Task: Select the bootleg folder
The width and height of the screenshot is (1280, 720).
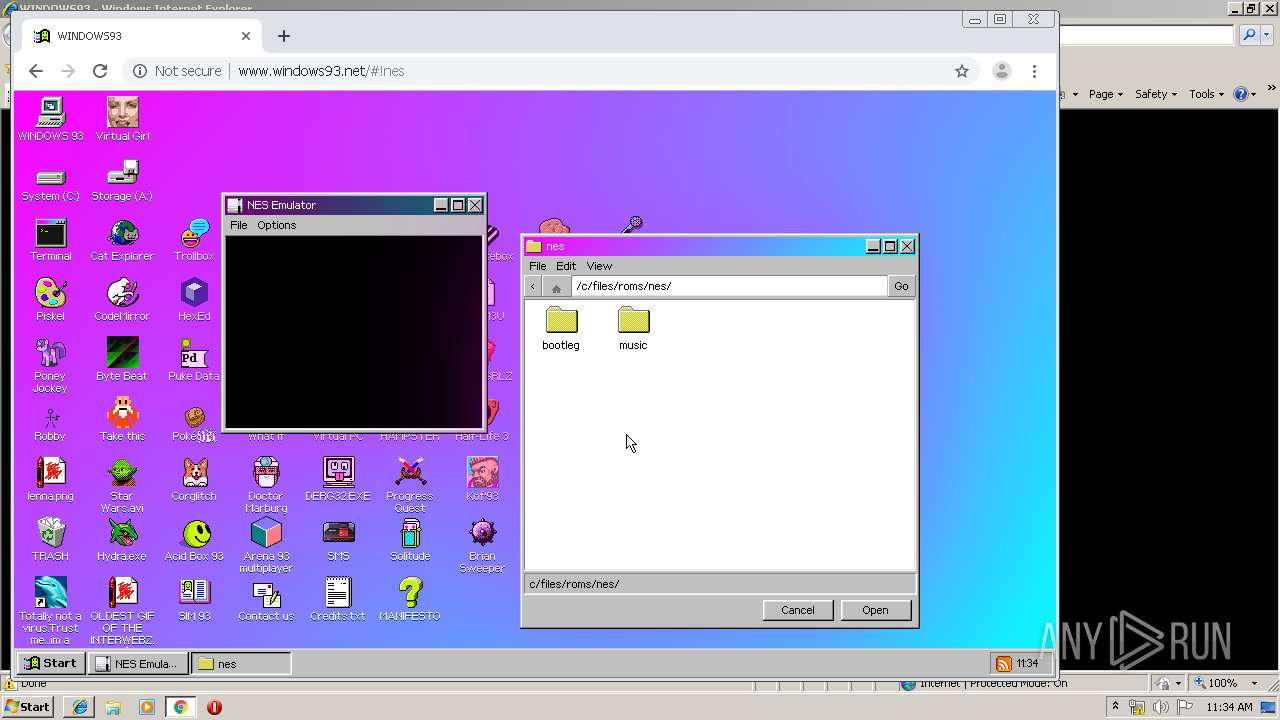Action: point(561,328)
